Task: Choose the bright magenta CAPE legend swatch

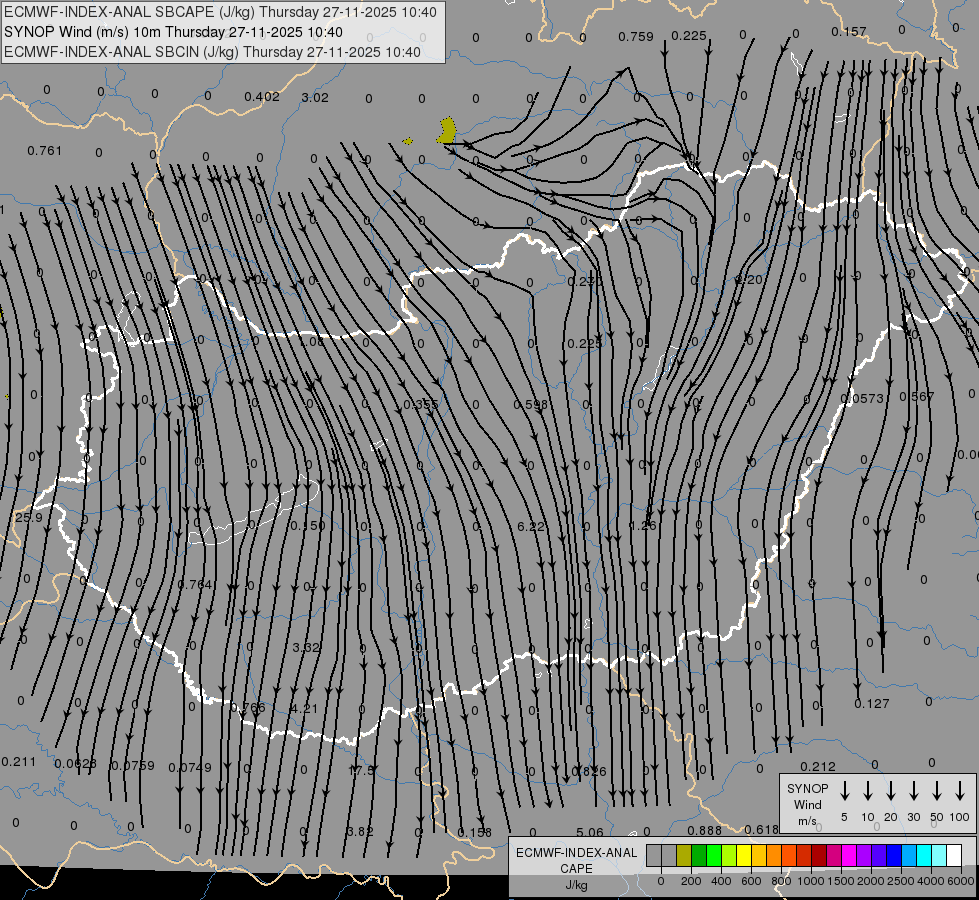Action: click(x=849, y=856)
